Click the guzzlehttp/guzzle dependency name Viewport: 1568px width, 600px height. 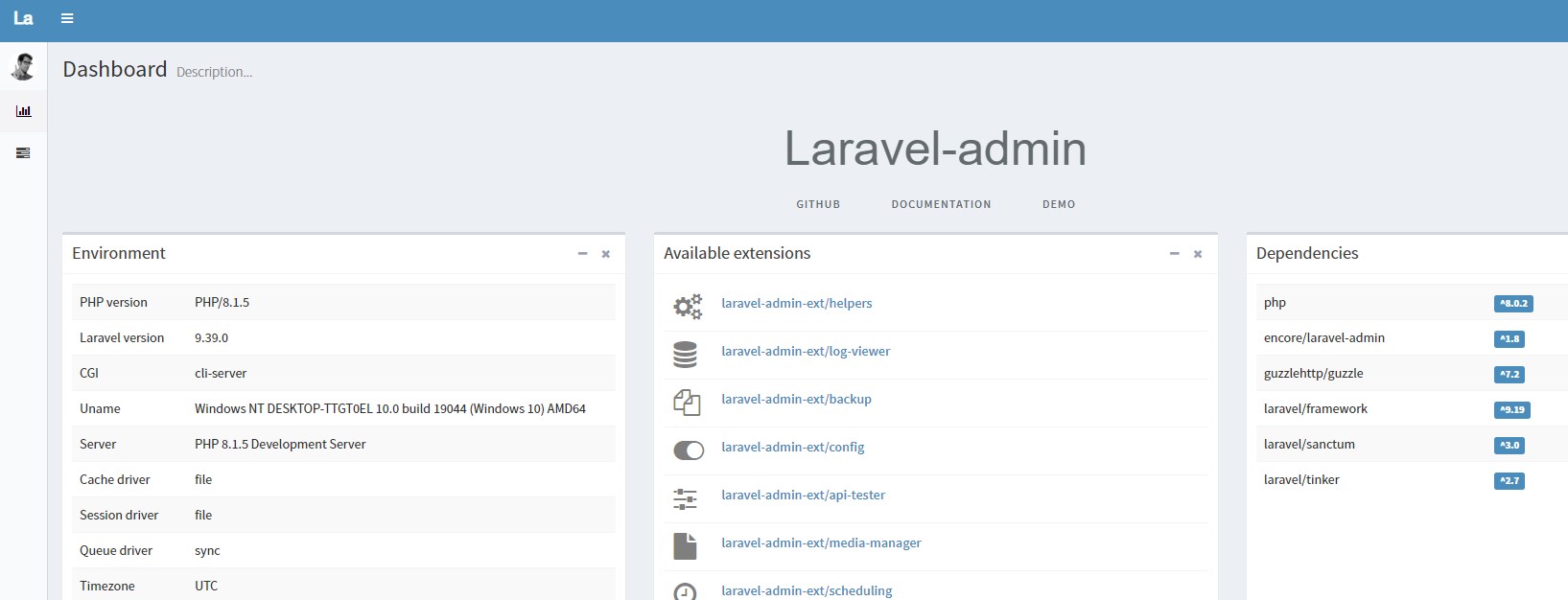pos(1314,373)
